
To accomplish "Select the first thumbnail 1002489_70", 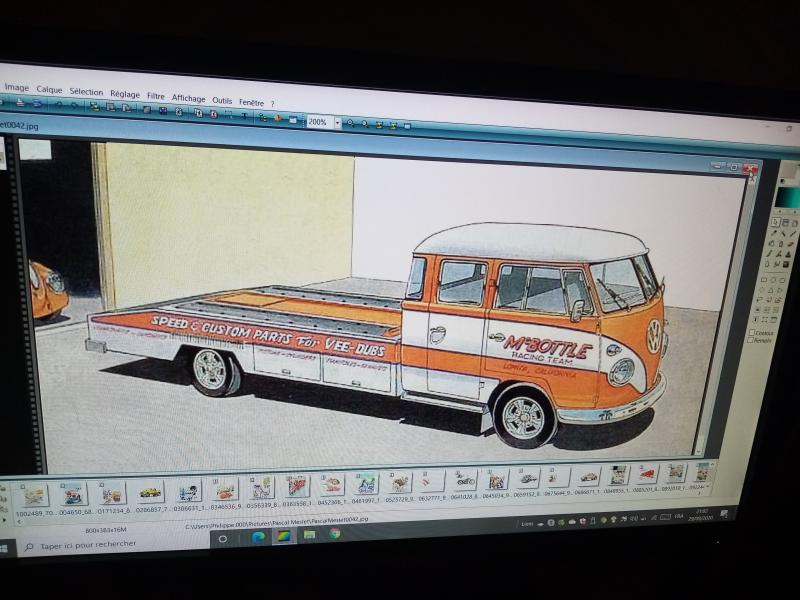I will 35,495.
